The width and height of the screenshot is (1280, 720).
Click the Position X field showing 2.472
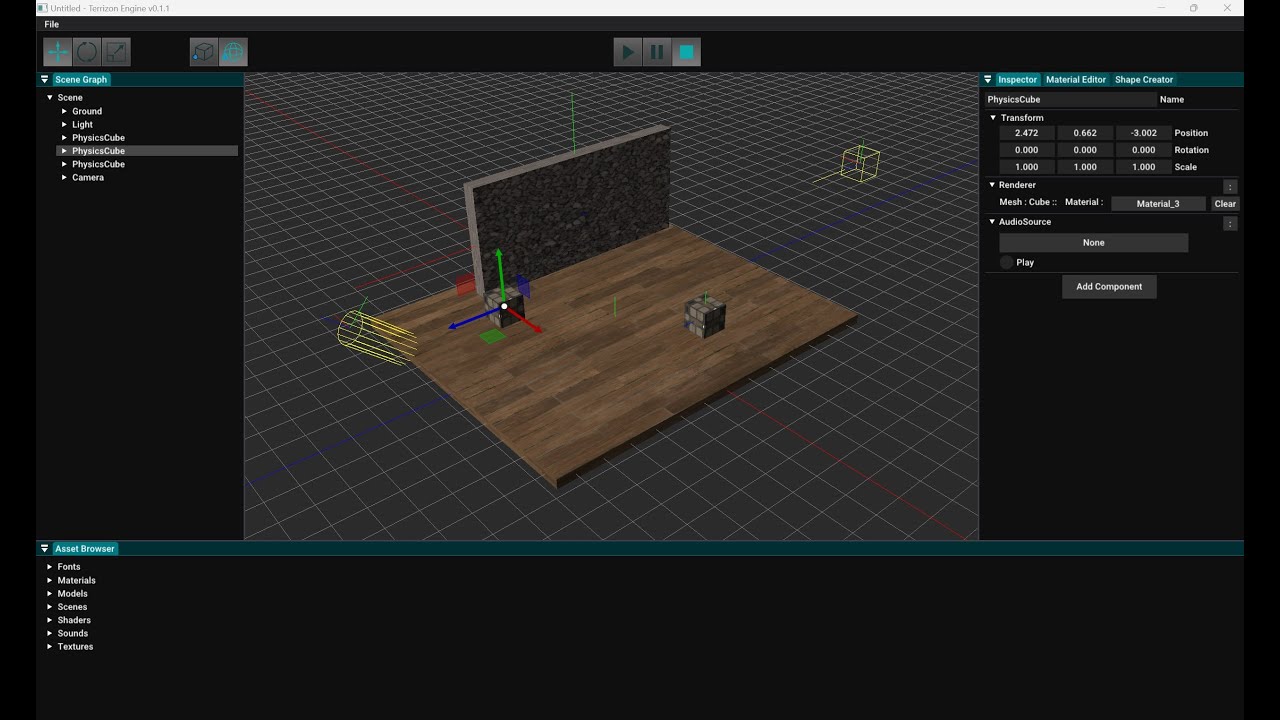(1026, 133)
